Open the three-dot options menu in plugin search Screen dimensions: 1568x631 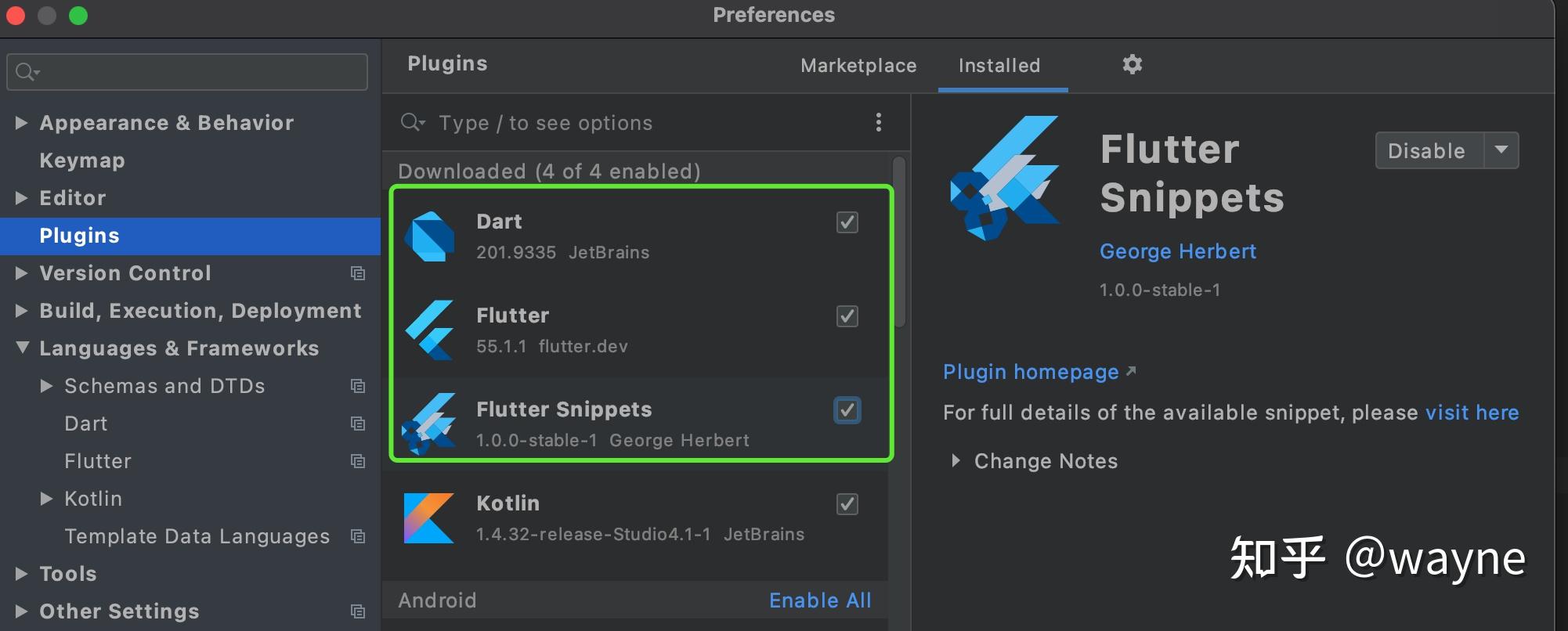click(x=878, y=122)
